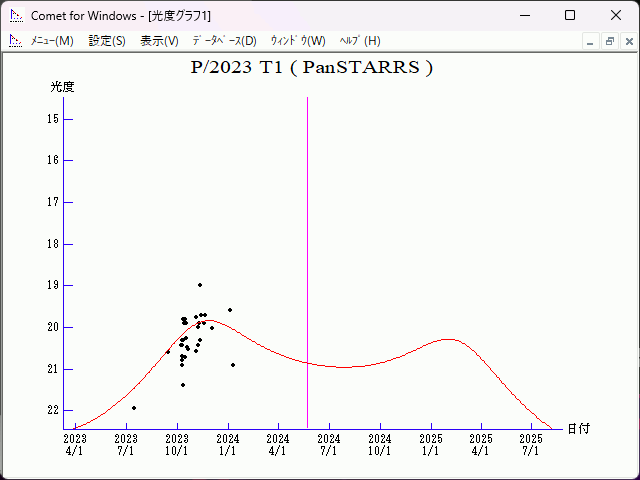
Task: Click the graph document icon in menu bar
Action: 15,41
